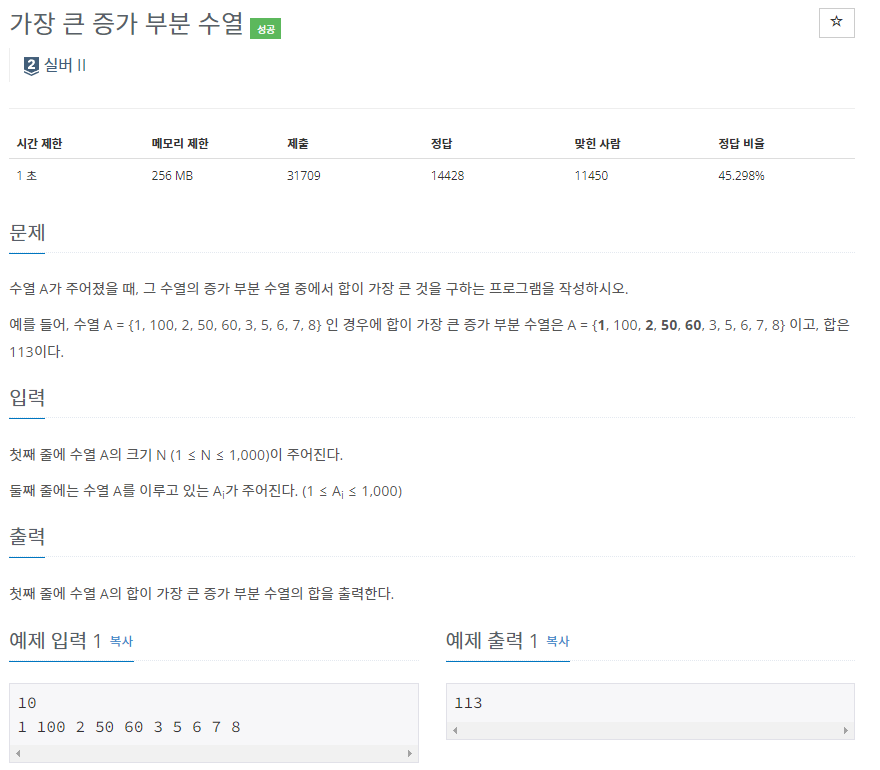Click the 31709 submissions value

[x=304, y=176]
